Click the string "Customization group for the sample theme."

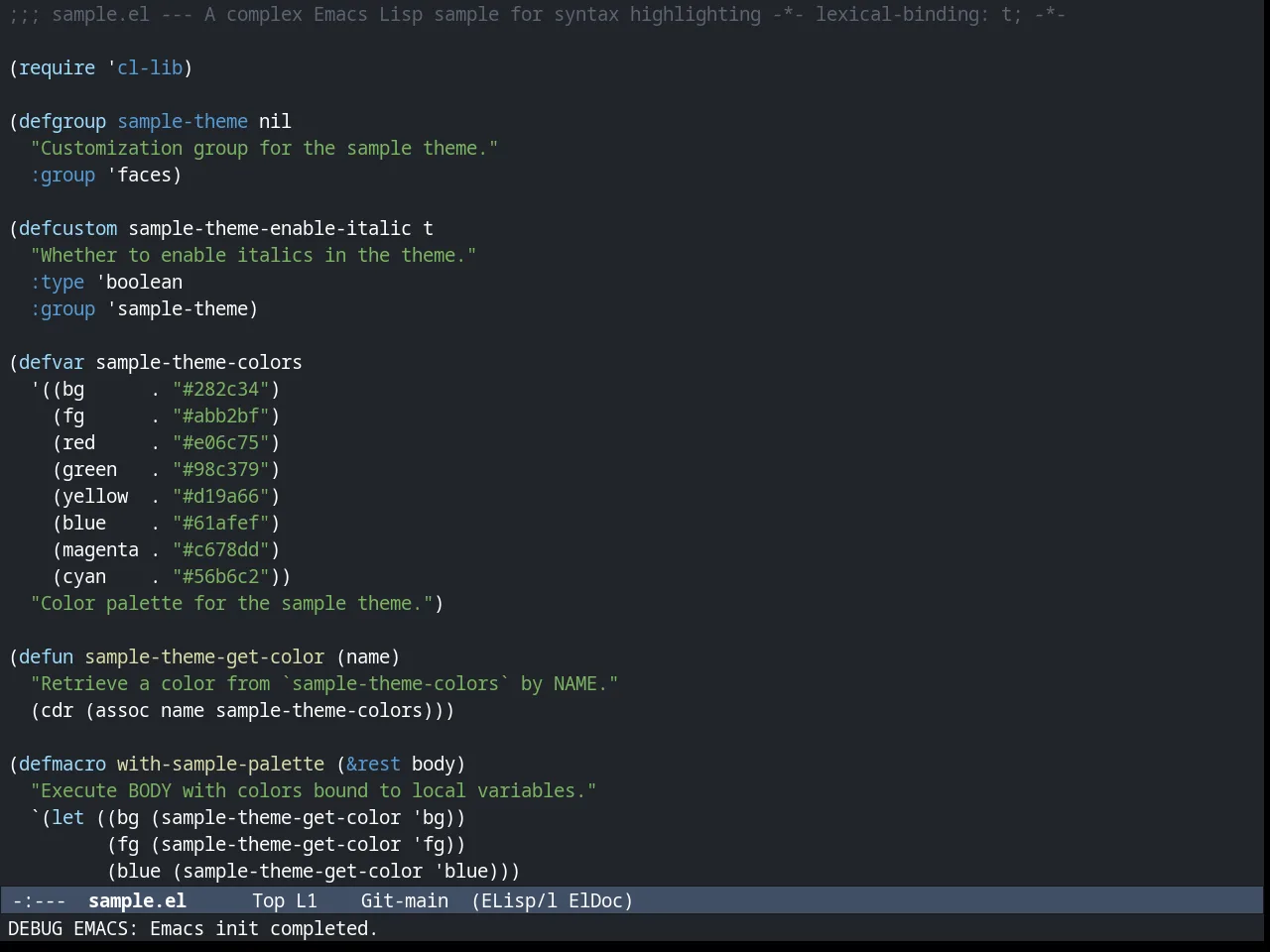[264, 148]
